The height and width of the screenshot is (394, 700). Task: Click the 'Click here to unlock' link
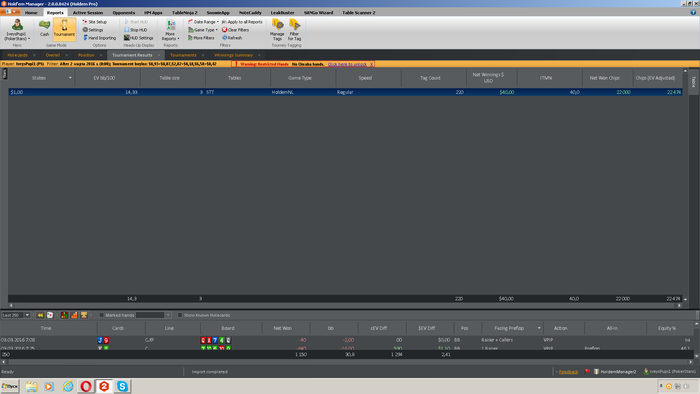[x=347, y=64]
